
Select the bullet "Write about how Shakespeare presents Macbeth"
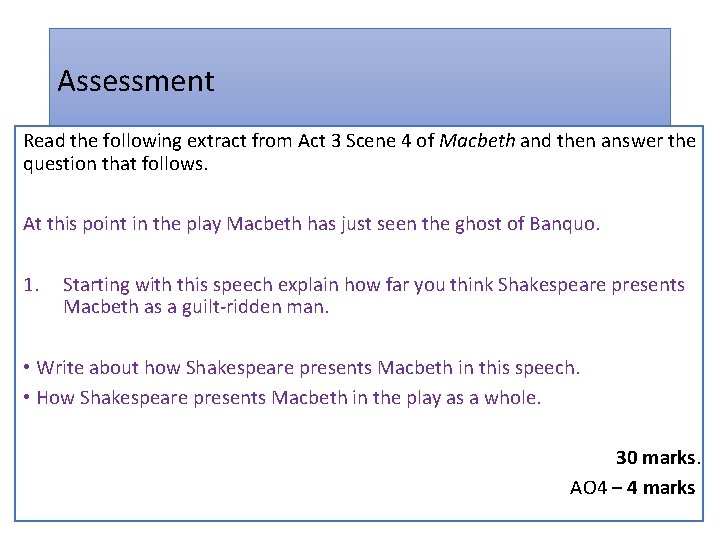coord(308,368)
